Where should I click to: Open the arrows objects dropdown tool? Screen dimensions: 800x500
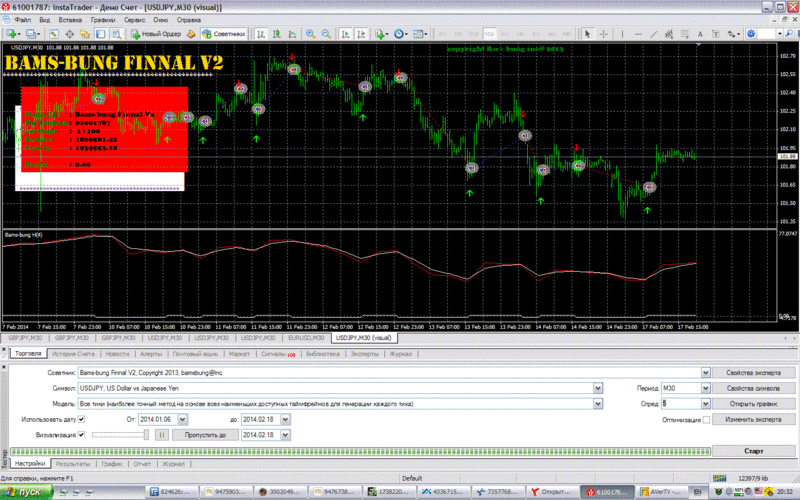pyautogui.click(x=734, y=34)
